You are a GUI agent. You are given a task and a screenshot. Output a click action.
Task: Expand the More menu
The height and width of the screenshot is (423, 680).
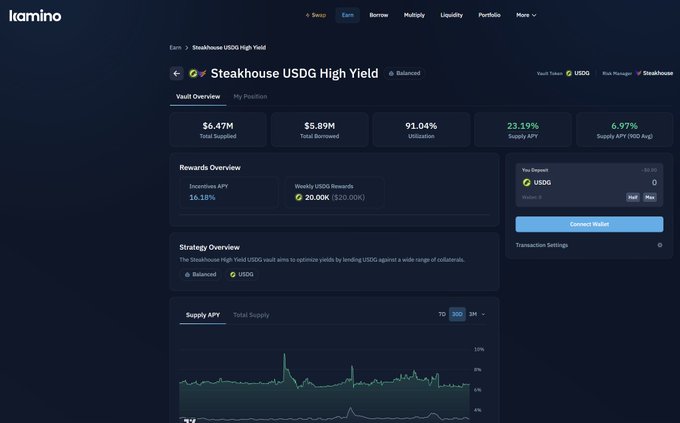(526, 15)
